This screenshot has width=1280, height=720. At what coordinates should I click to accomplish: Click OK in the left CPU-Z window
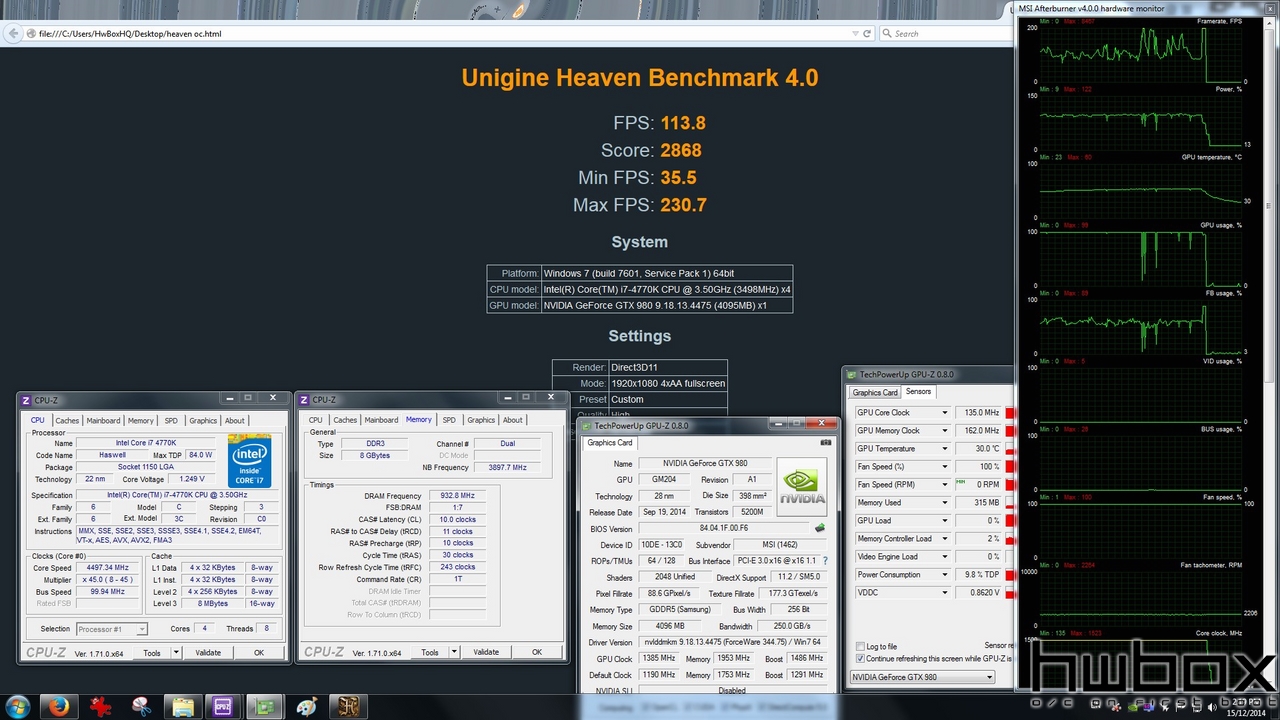pos(259,652)
